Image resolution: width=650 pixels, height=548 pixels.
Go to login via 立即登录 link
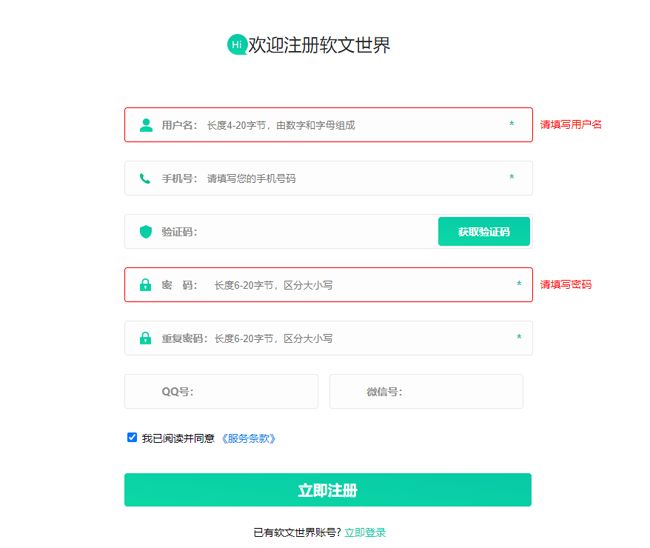[365, 532]
